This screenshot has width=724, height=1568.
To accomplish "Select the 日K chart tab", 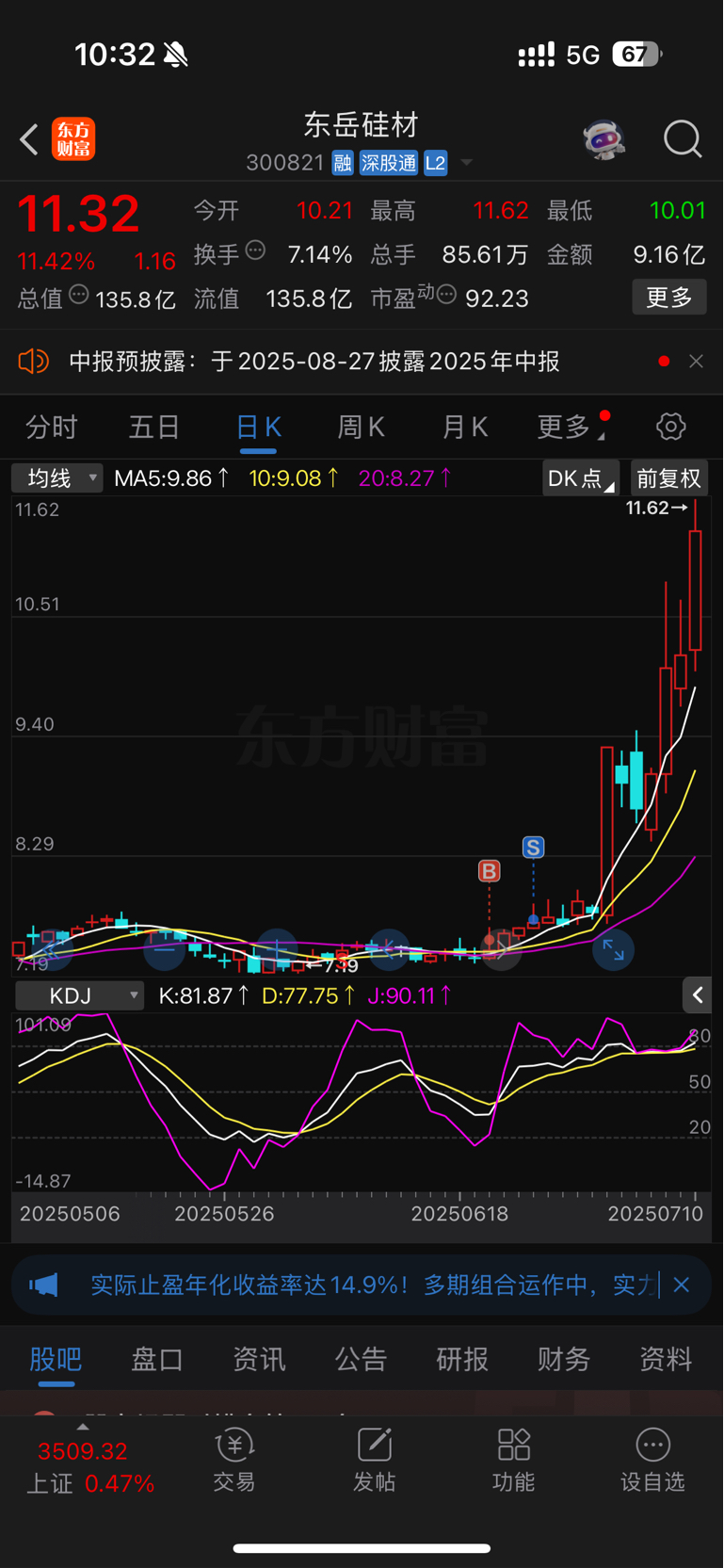I will point(258,428).
